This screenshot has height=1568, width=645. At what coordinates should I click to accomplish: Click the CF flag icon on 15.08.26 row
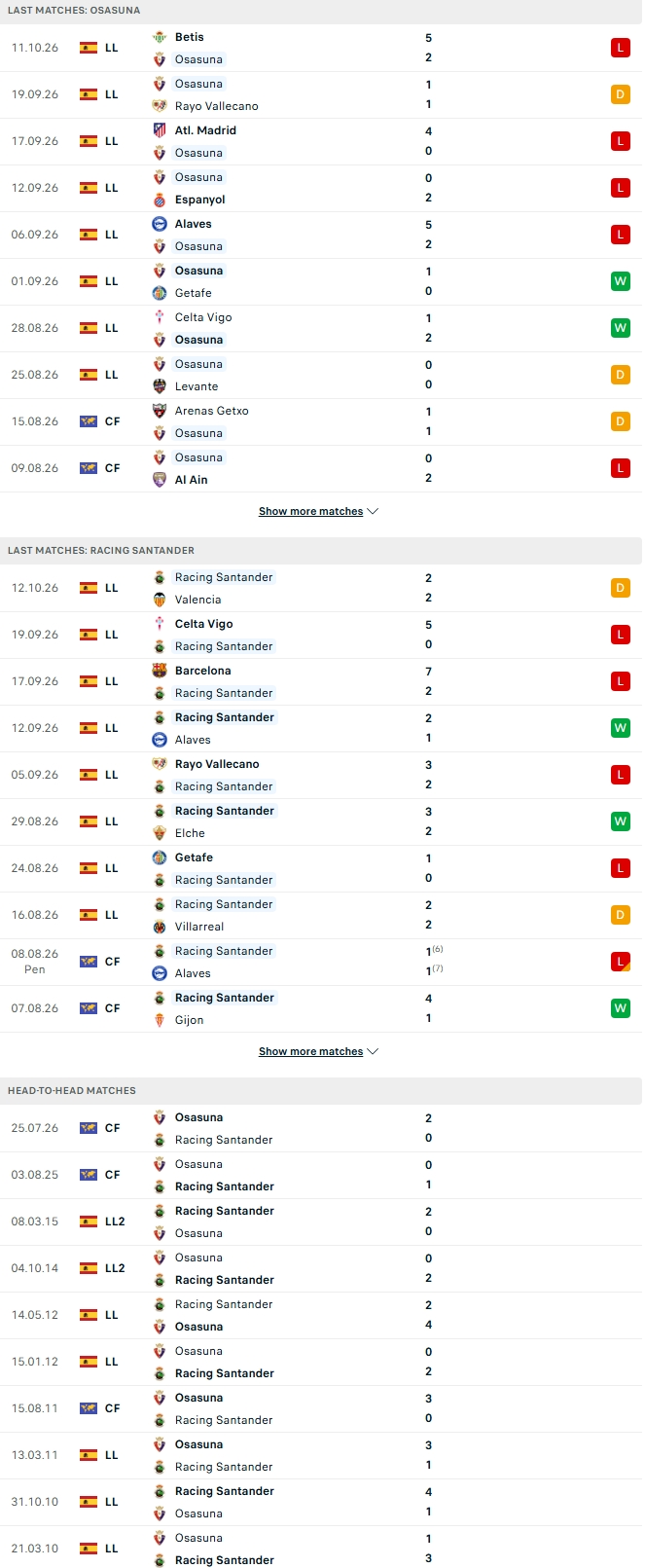coord(89,421)
